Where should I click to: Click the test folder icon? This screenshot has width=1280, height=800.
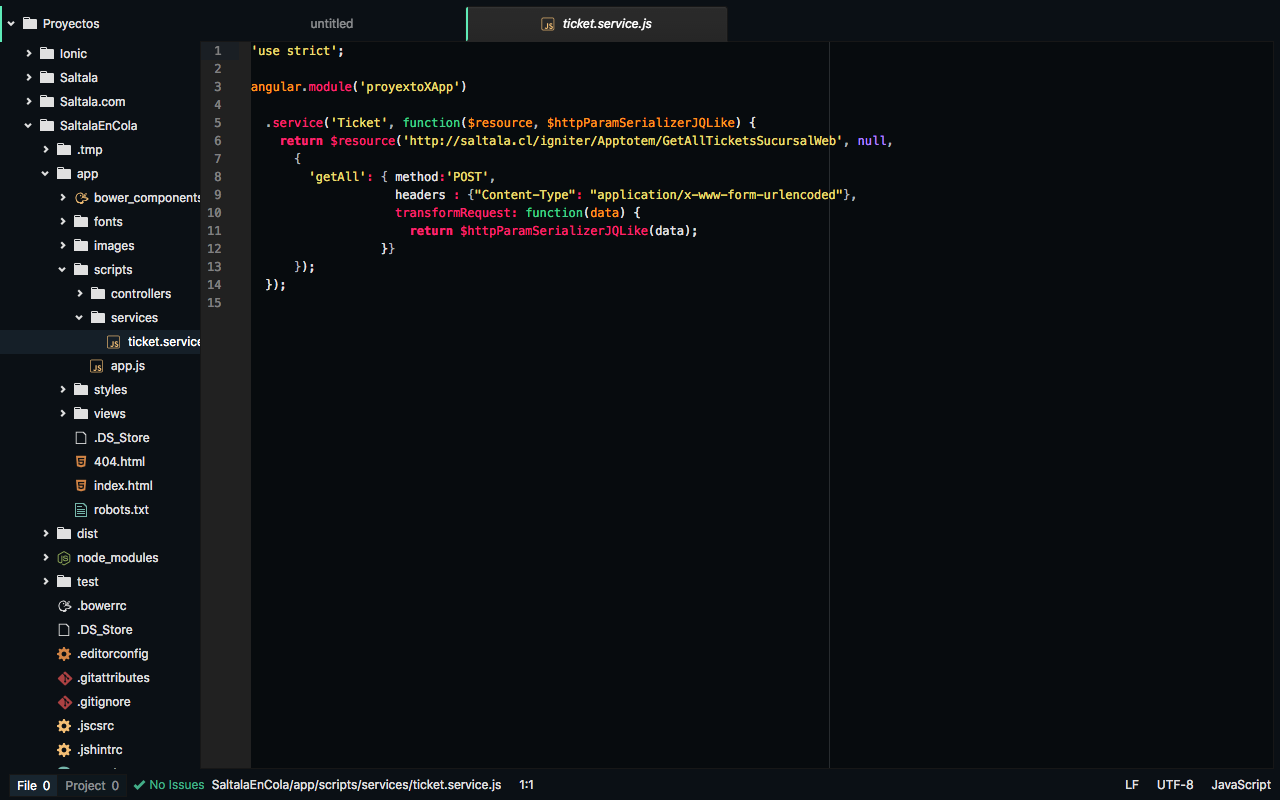63,581
